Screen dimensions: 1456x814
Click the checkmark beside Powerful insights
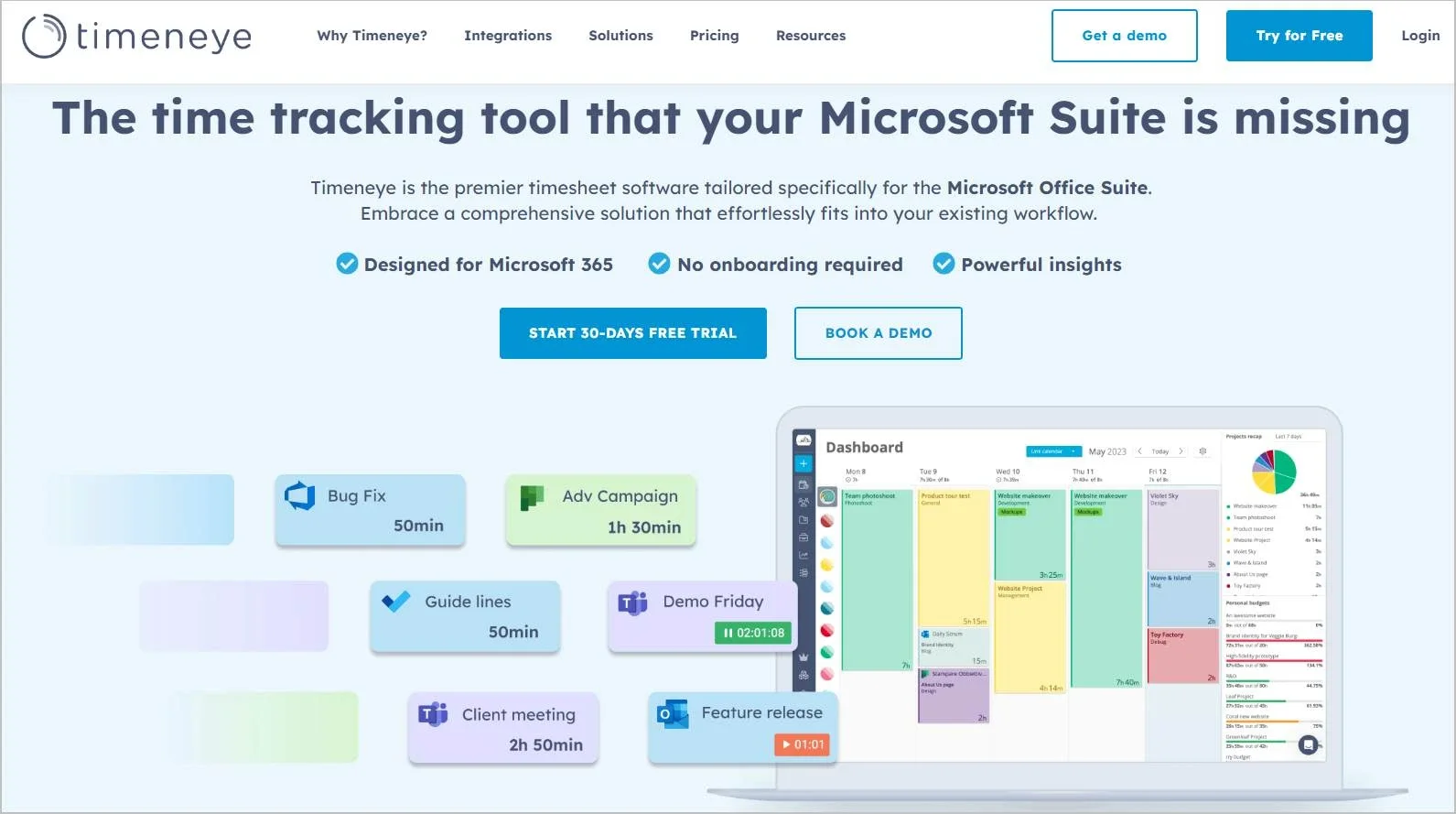coord(944,264)
